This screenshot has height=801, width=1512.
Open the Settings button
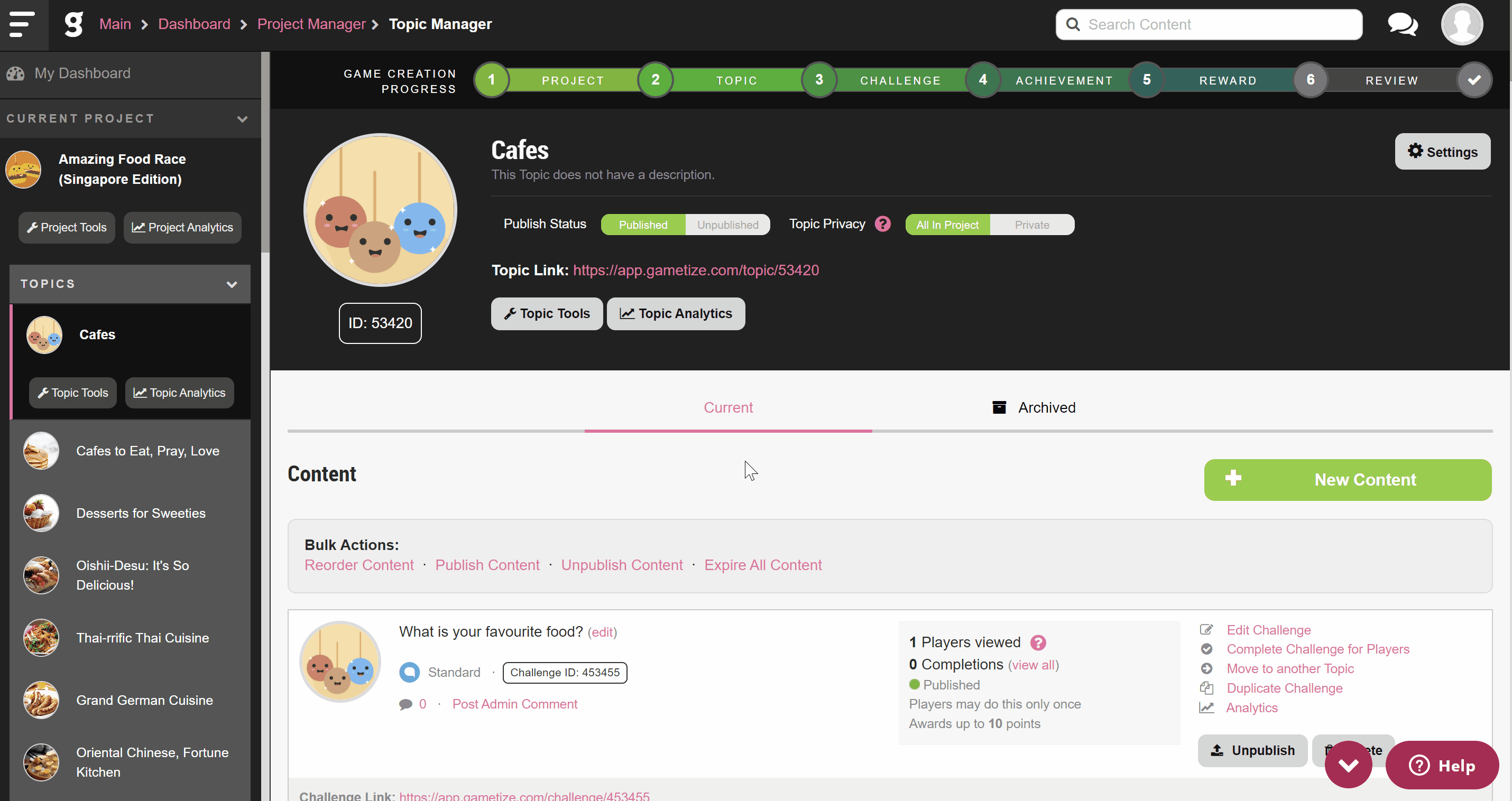[x=1442, y=152]
